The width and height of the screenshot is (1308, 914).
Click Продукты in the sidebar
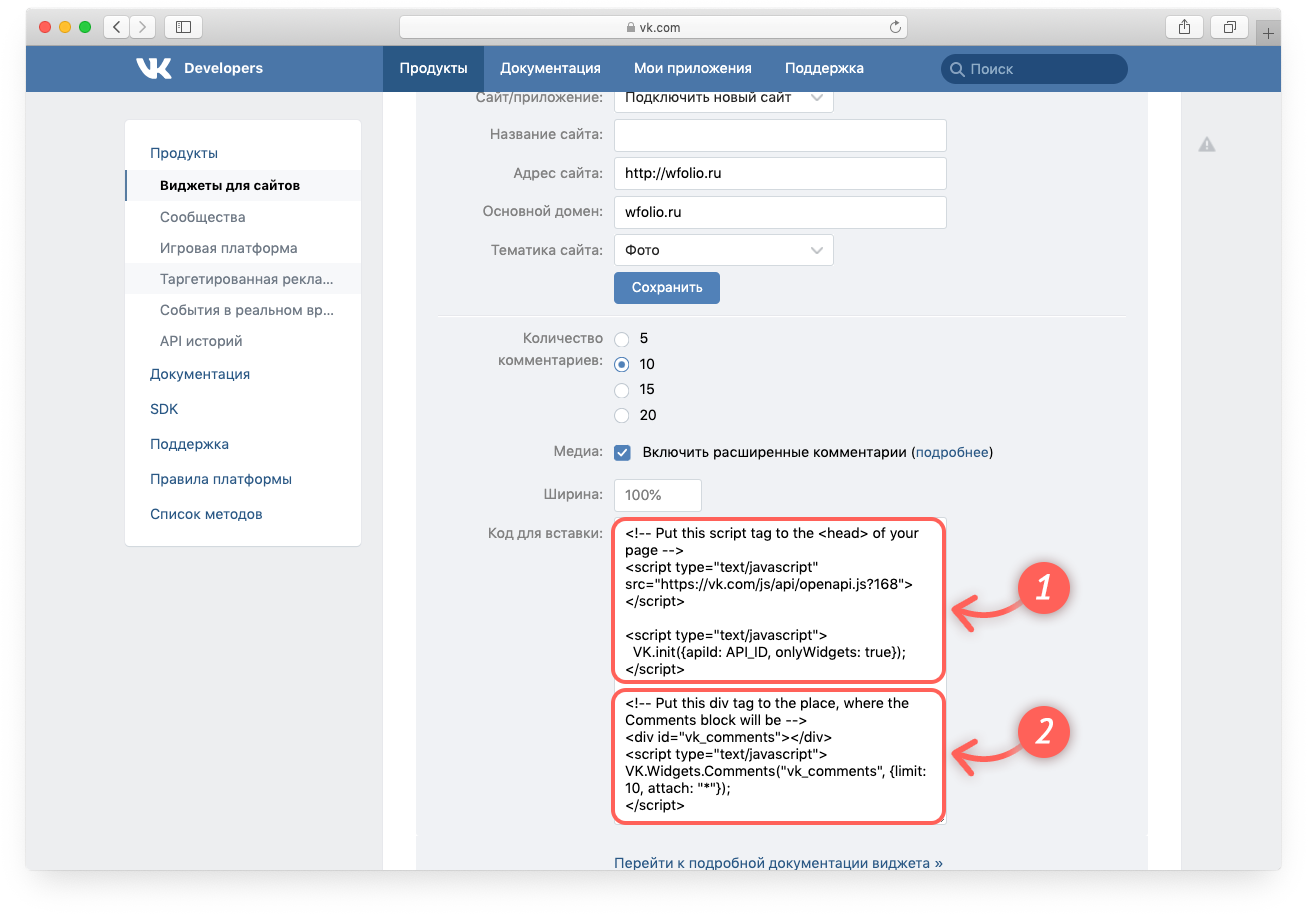(x=184, y=153)
